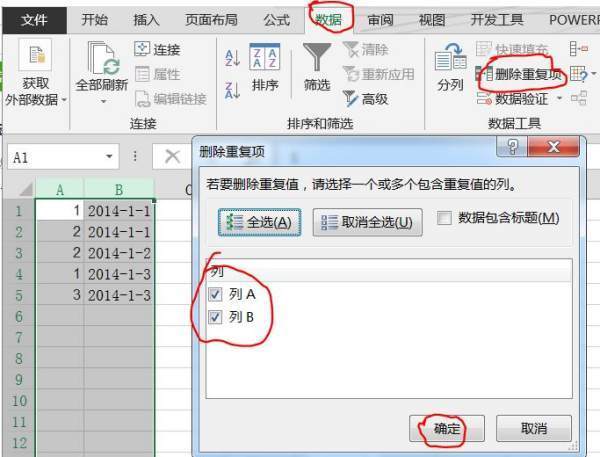This screenshot has width=600, height=457.
Task: Click the 删除重复项 ribbon button
Action: pyautogui.click(x=518, y=74)
